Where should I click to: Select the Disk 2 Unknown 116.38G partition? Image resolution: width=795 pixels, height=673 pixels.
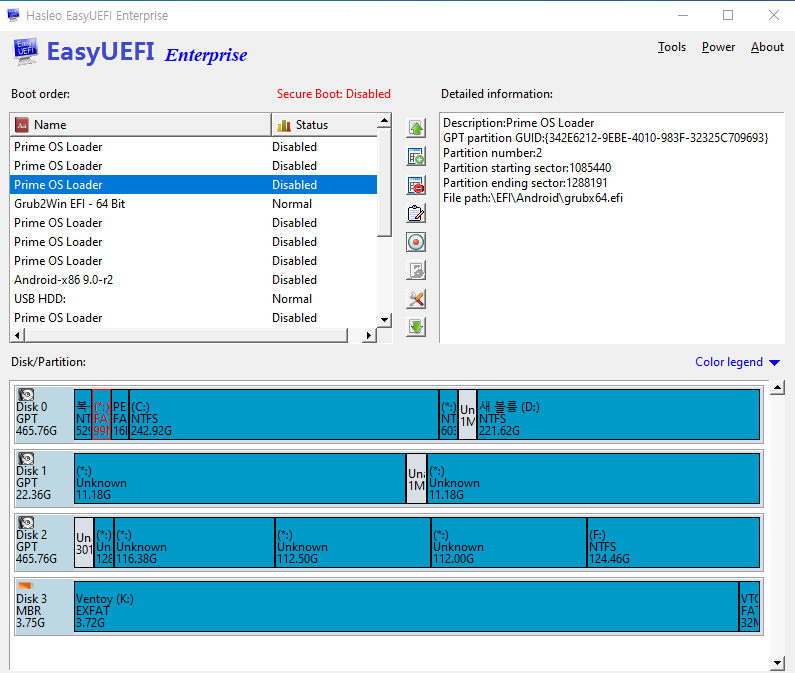(194, 543)
